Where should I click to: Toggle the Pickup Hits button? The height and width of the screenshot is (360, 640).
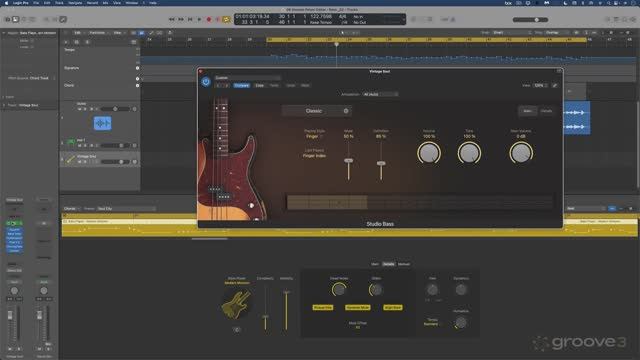(x=322, y=307)
